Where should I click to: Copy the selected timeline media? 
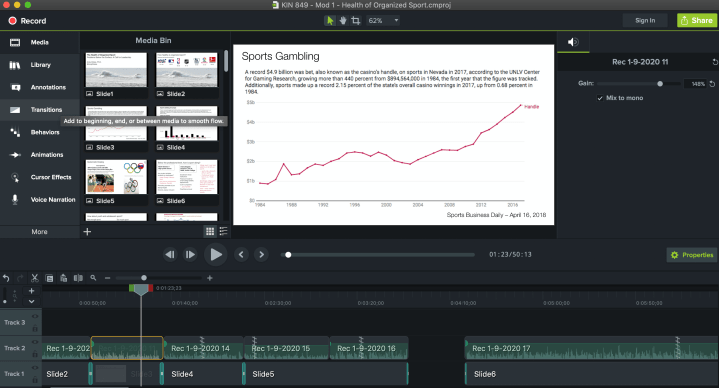49,278
